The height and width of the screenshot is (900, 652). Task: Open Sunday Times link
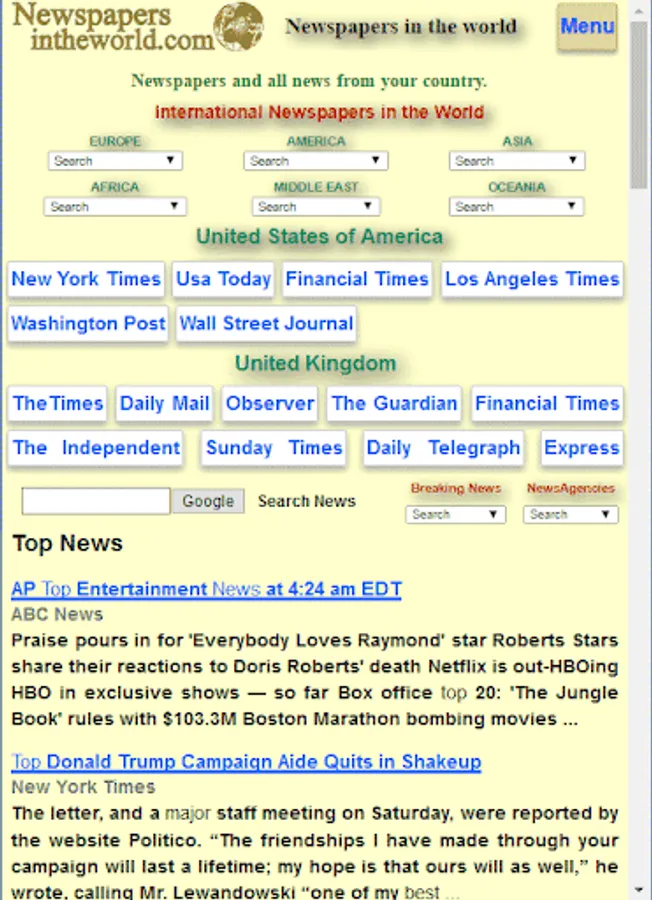click(274, 448)
